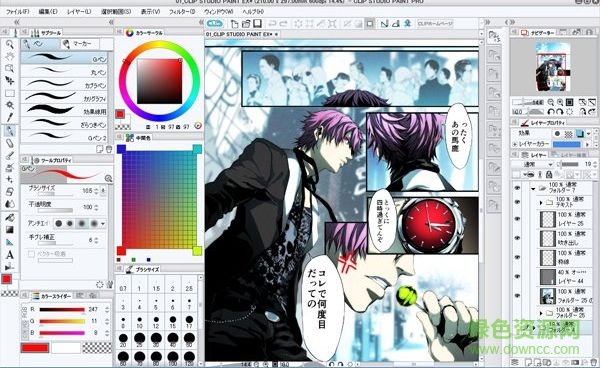The image size is (603, 368).
Task: Collapse the フォルダー 7 folder triangle
Action: click(533, 189)
